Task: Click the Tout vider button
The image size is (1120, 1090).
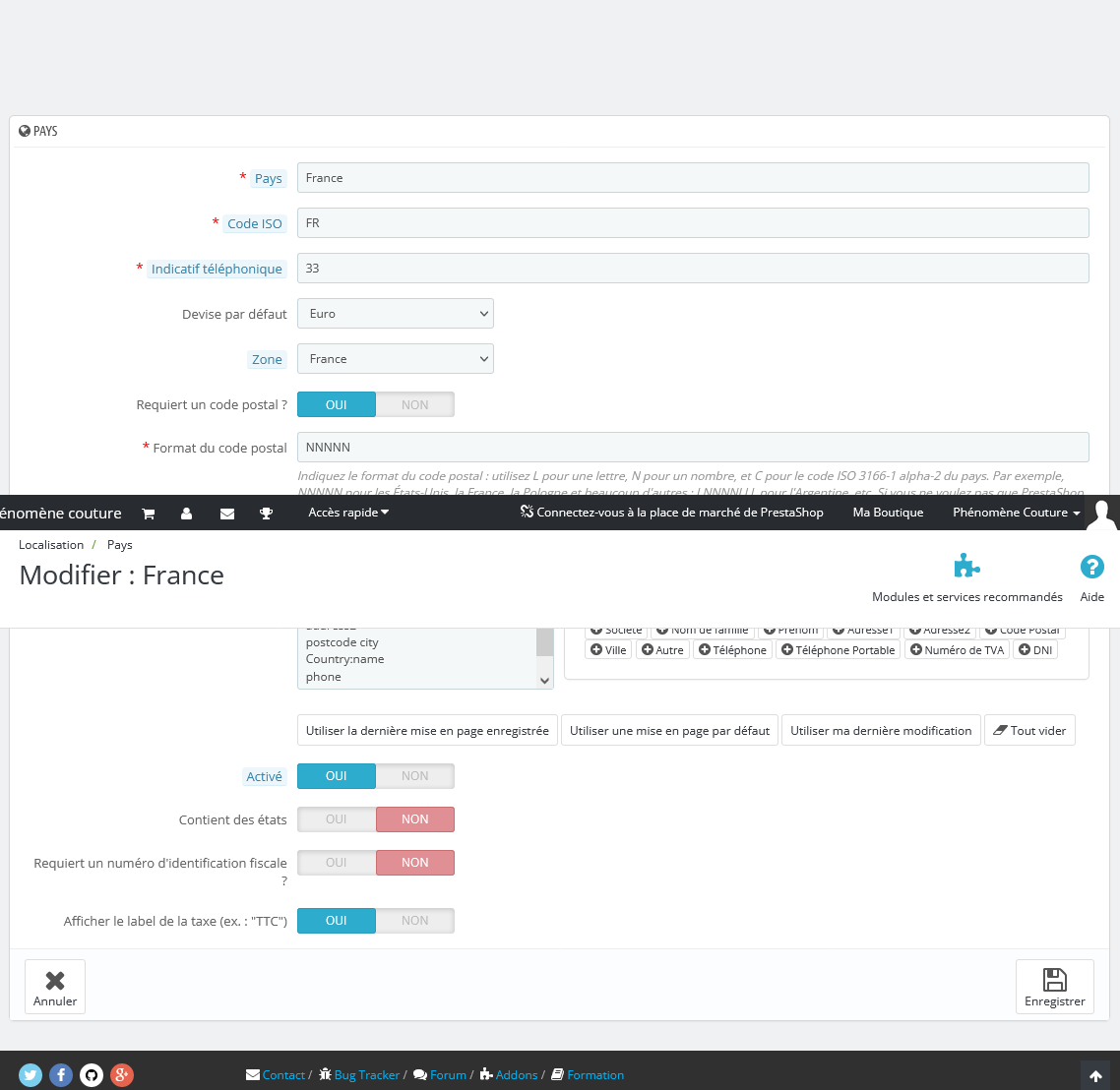Action: [1029, 730]
